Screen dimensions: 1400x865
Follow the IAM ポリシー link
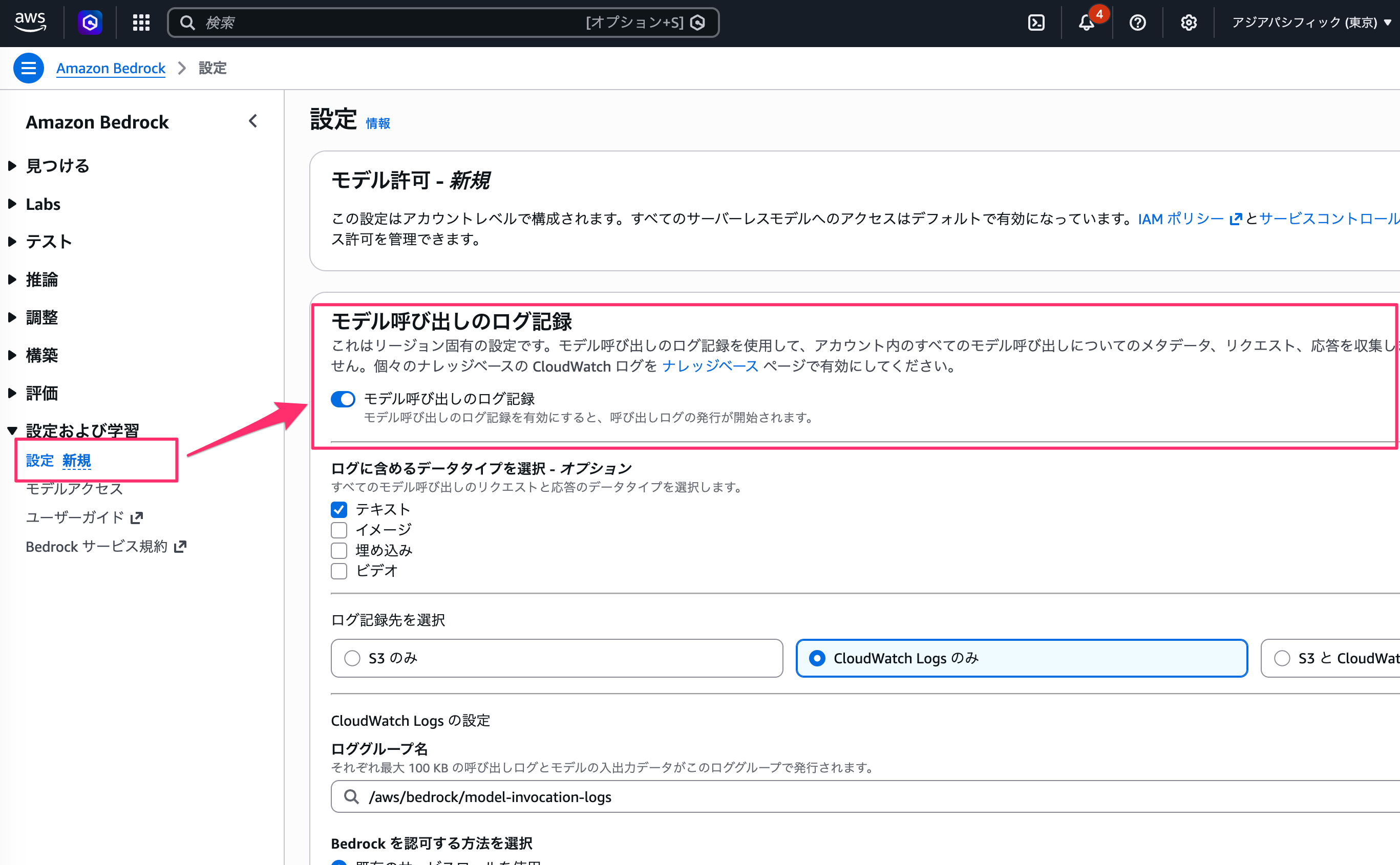click(x=1181, y=219)
